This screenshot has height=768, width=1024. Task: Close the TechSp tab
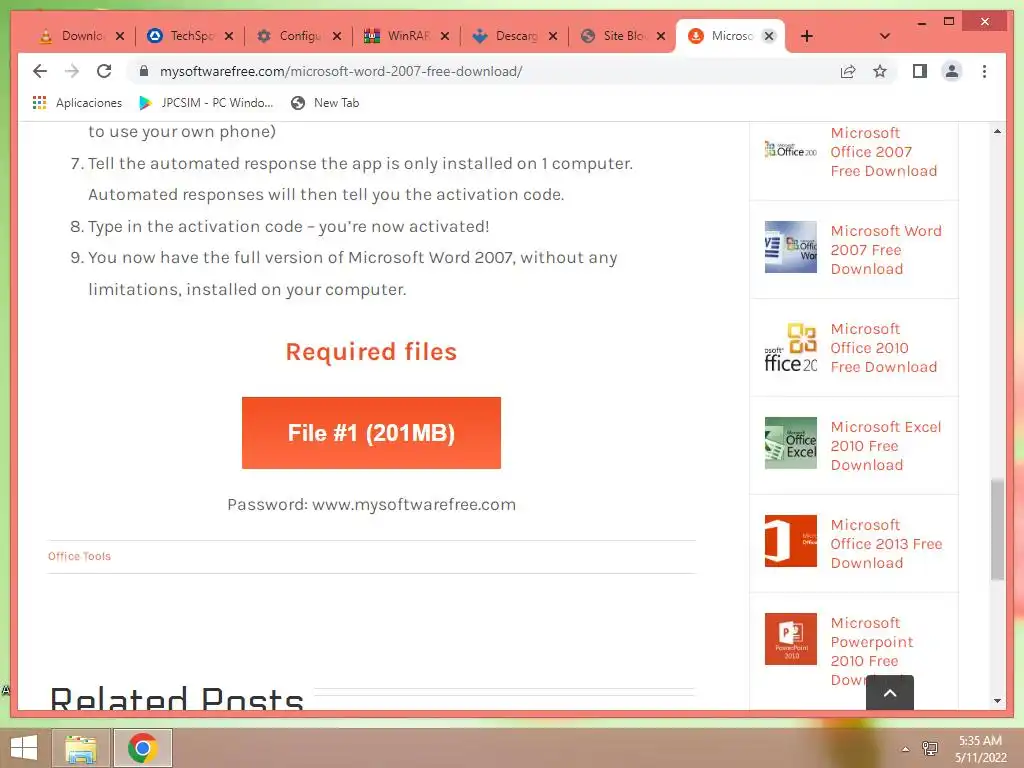tap(229, 36)
